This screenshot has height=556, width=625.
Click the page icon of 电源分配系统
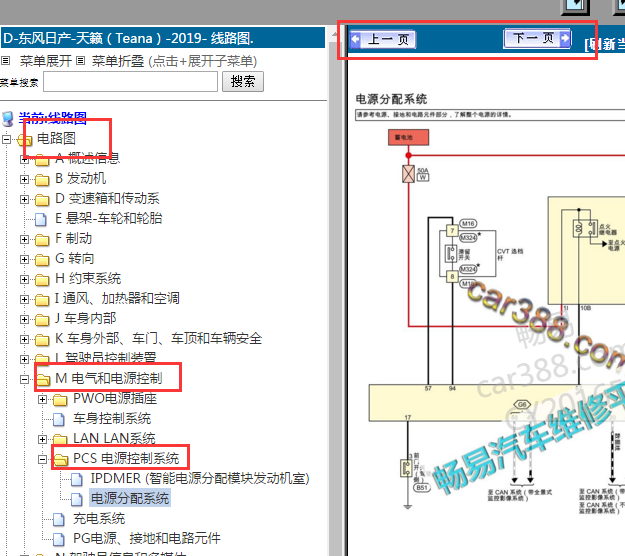tap(77, 499)
